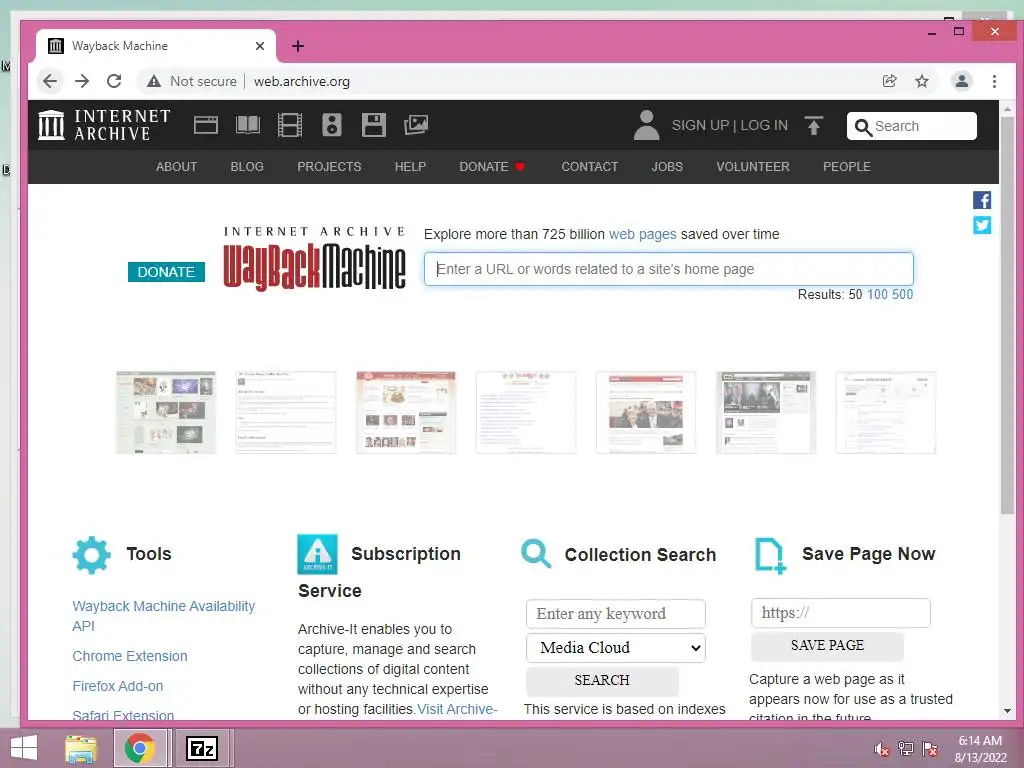This screenshot has height=768, width=1024.
Task: Focus the Wayback URL search field
Action: 668,269
